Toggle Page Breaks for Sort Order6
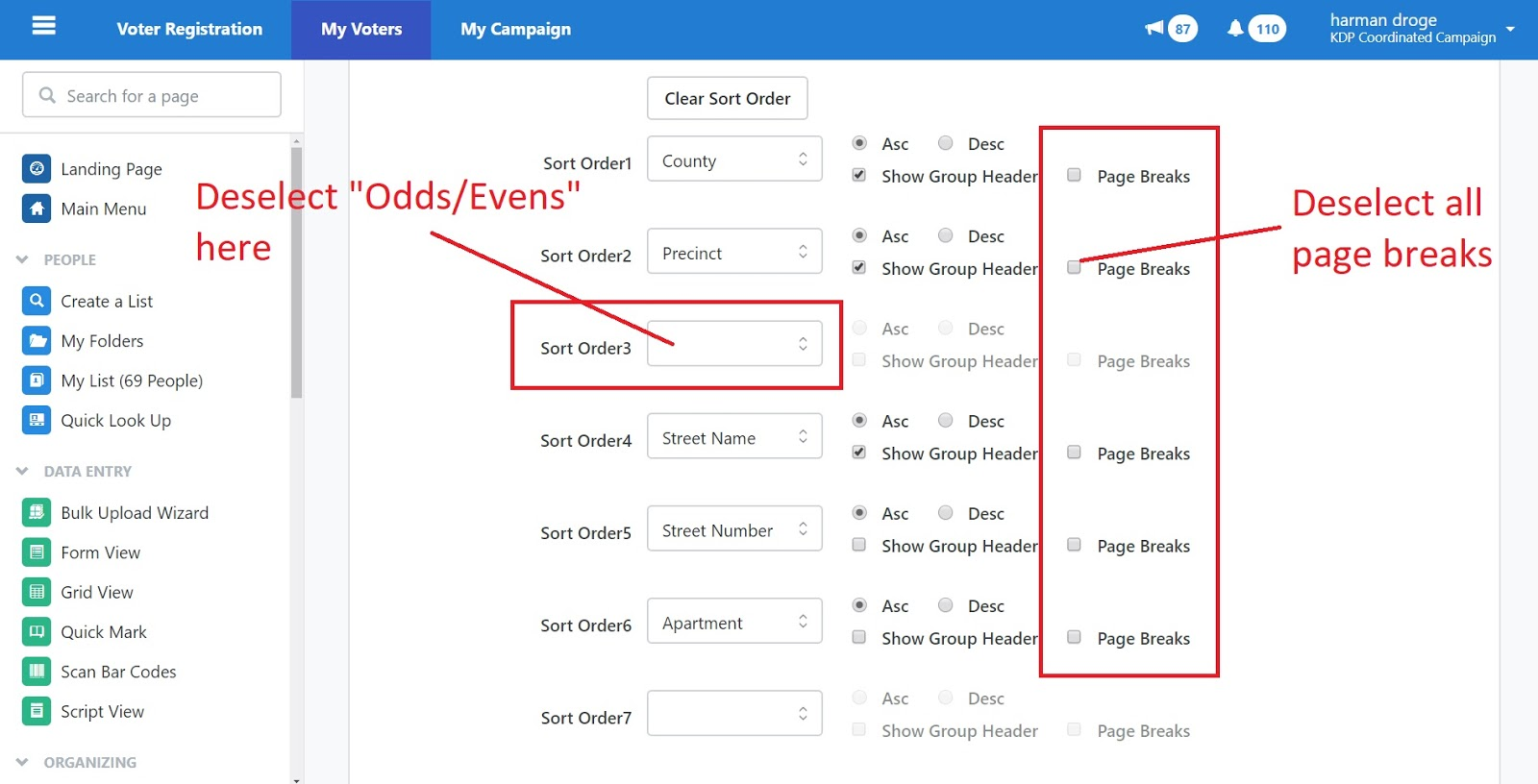This screenshot has width=1538, height=784. [x=1074, y=637]
